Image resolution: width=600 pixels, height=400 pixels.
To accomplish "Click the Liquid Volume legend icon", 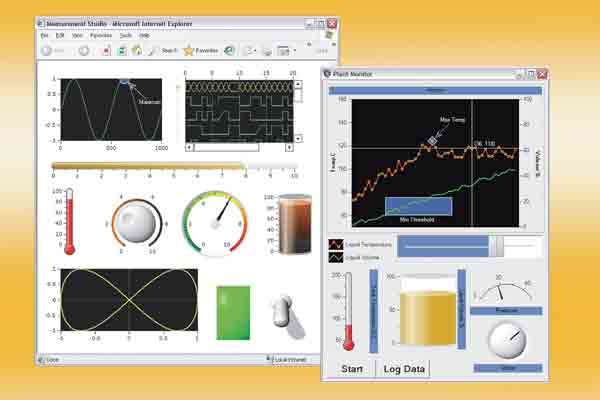I will (336, 257).
